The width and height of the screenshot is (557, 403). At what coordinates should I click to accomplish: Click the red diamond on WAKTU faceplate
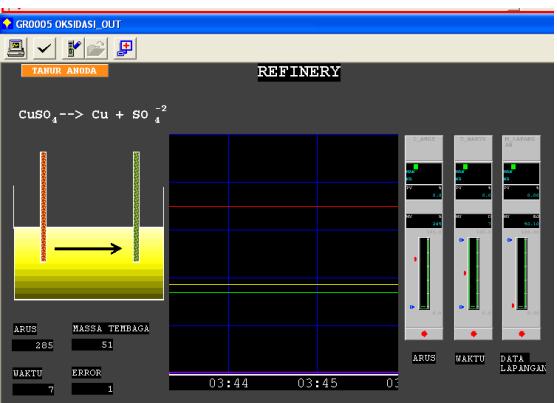pos(474,334)
